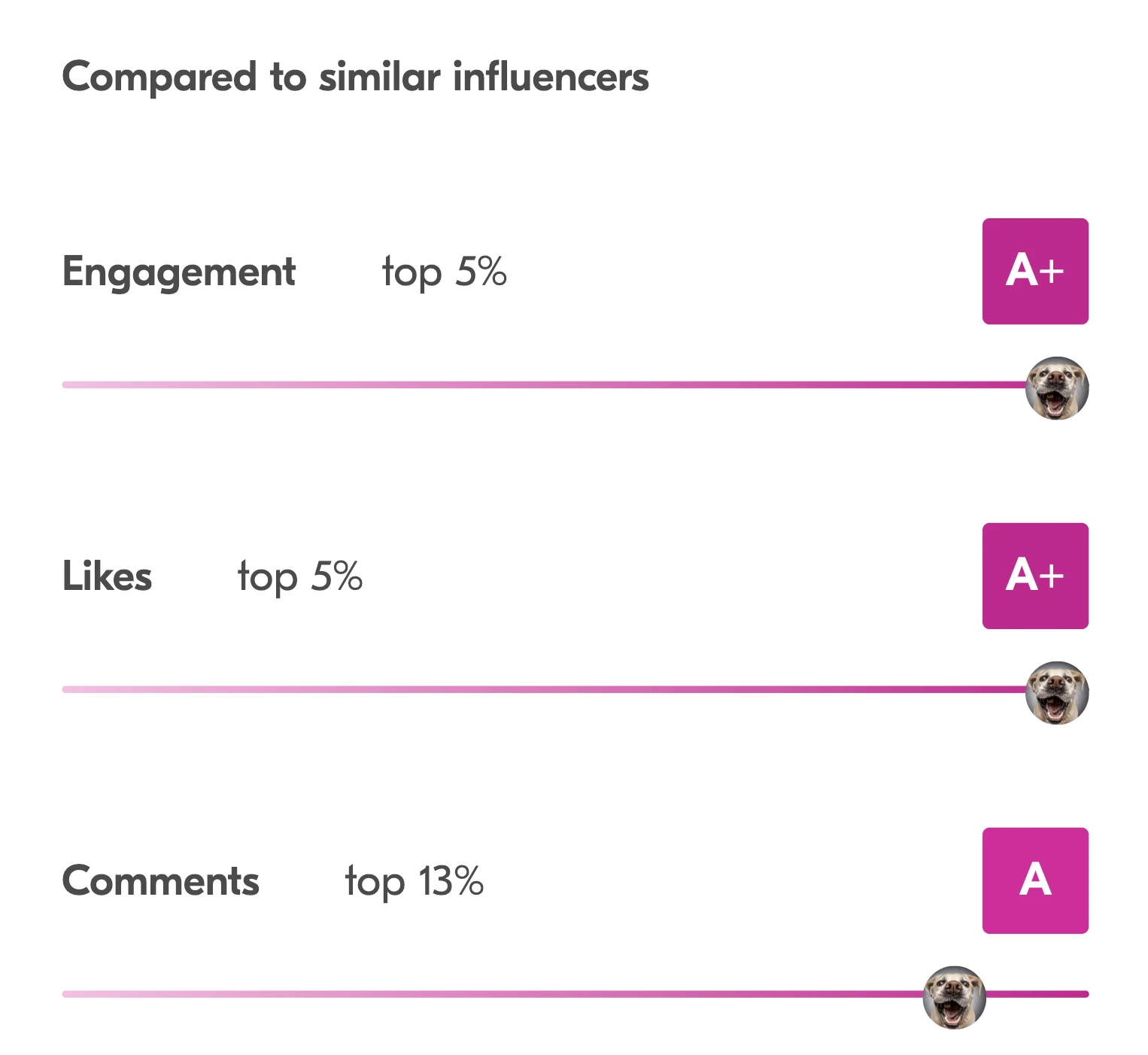
Task: Select the Likes metric label
Action: coord(108,577)
